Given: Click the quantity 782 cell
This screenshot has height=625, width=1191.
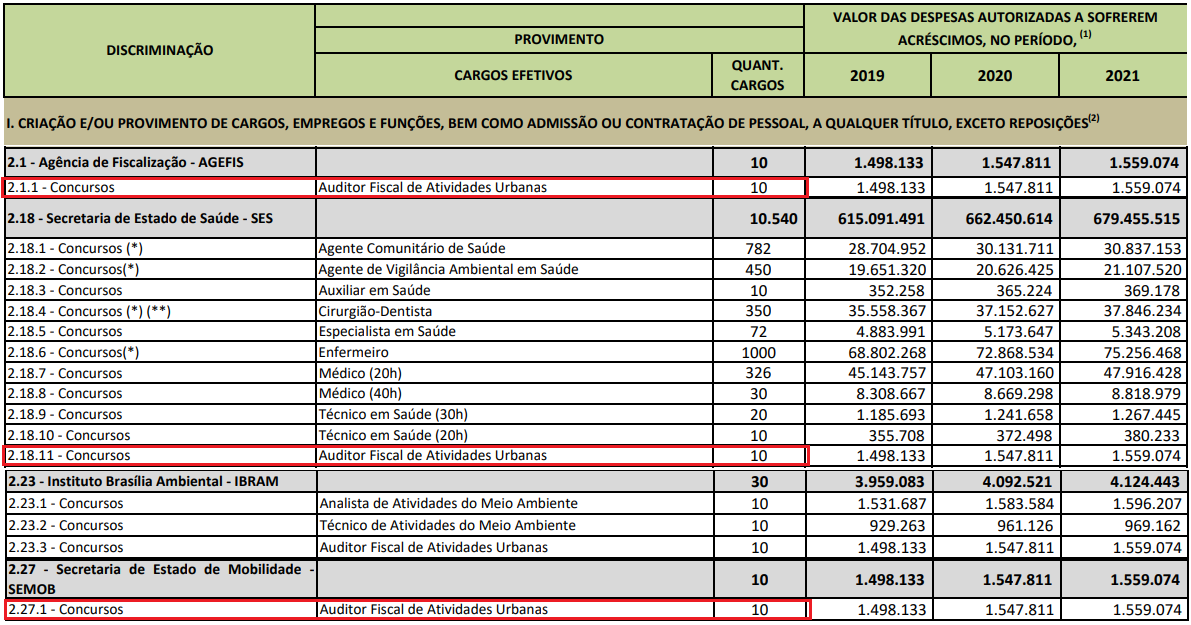Looking at the screenshot, I should (758, 248).
